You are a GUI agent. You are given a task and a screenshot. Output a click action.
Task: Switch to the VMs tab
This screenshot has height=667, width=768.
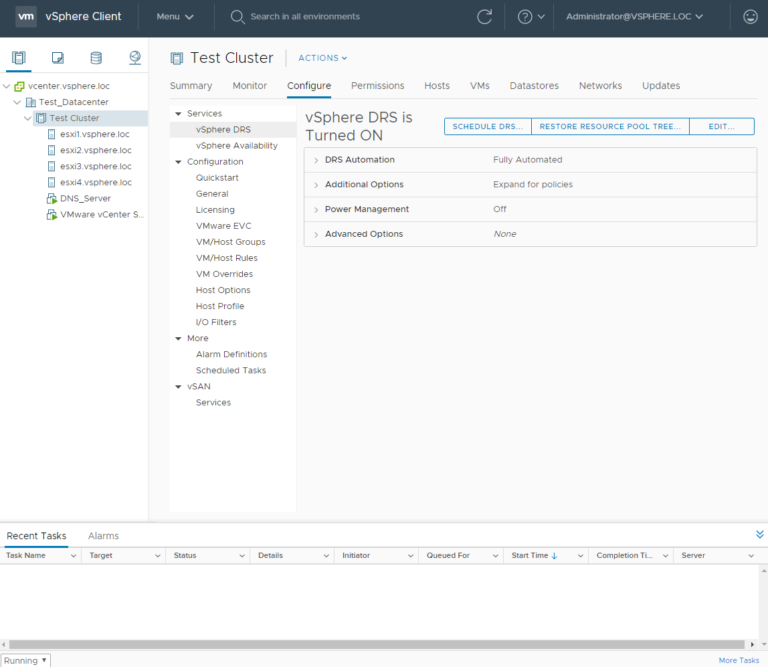(480, 86)
